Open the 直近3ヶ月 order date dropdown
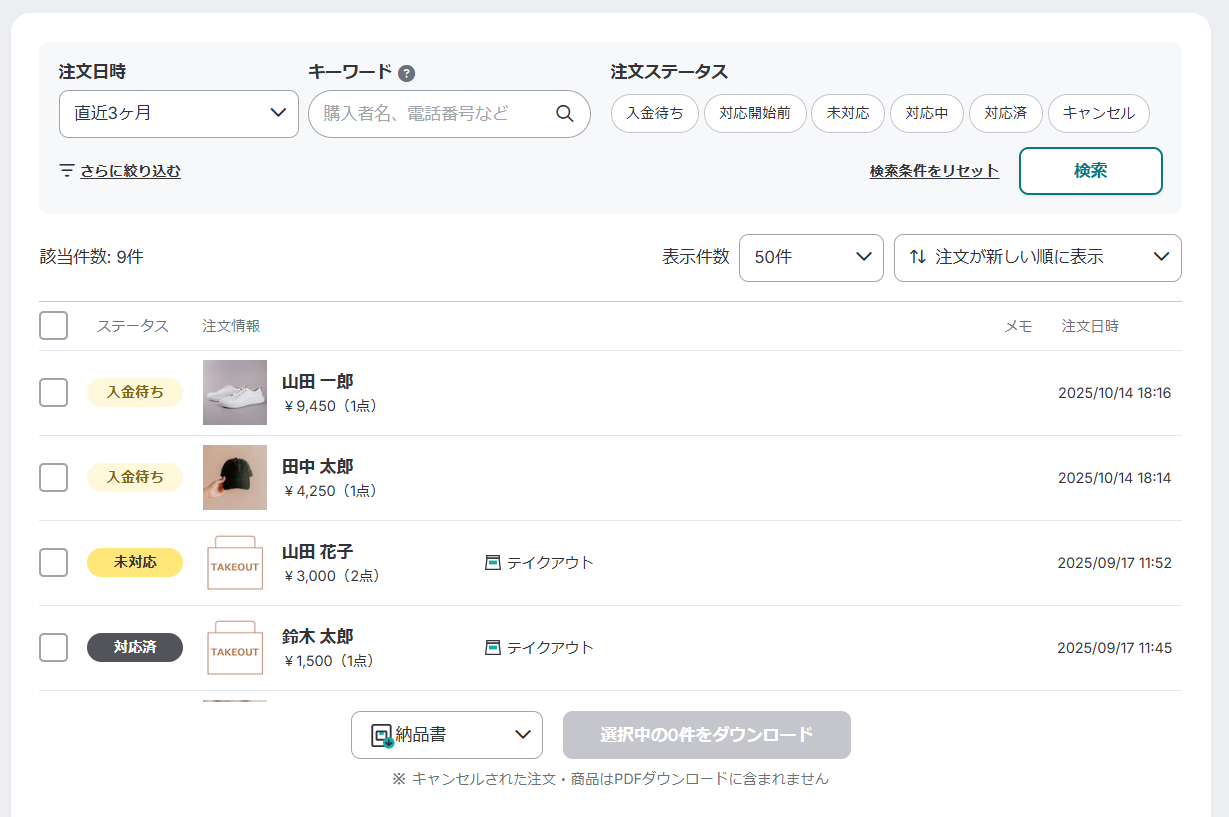Screen dimensions: 1229x817 tap(179, 114)
